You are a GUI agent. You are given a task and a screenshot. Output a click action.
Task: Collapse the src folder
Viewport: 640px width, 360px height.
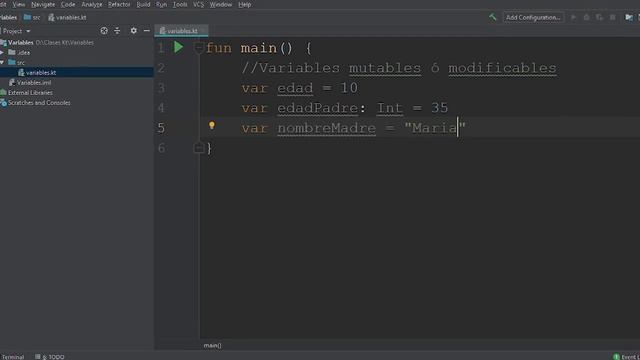pyautogui.click(x=2, y=62)
